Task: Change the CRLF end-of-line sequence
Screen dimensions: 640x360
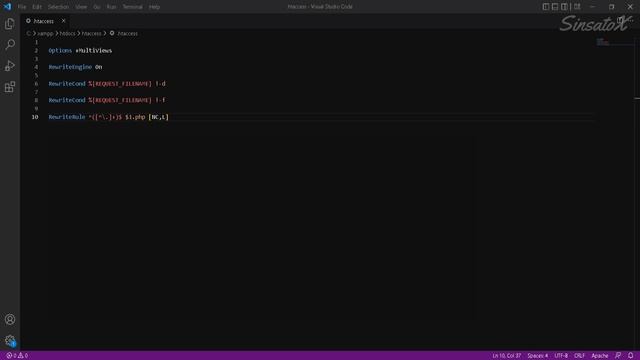Action: tap(579, 356)
